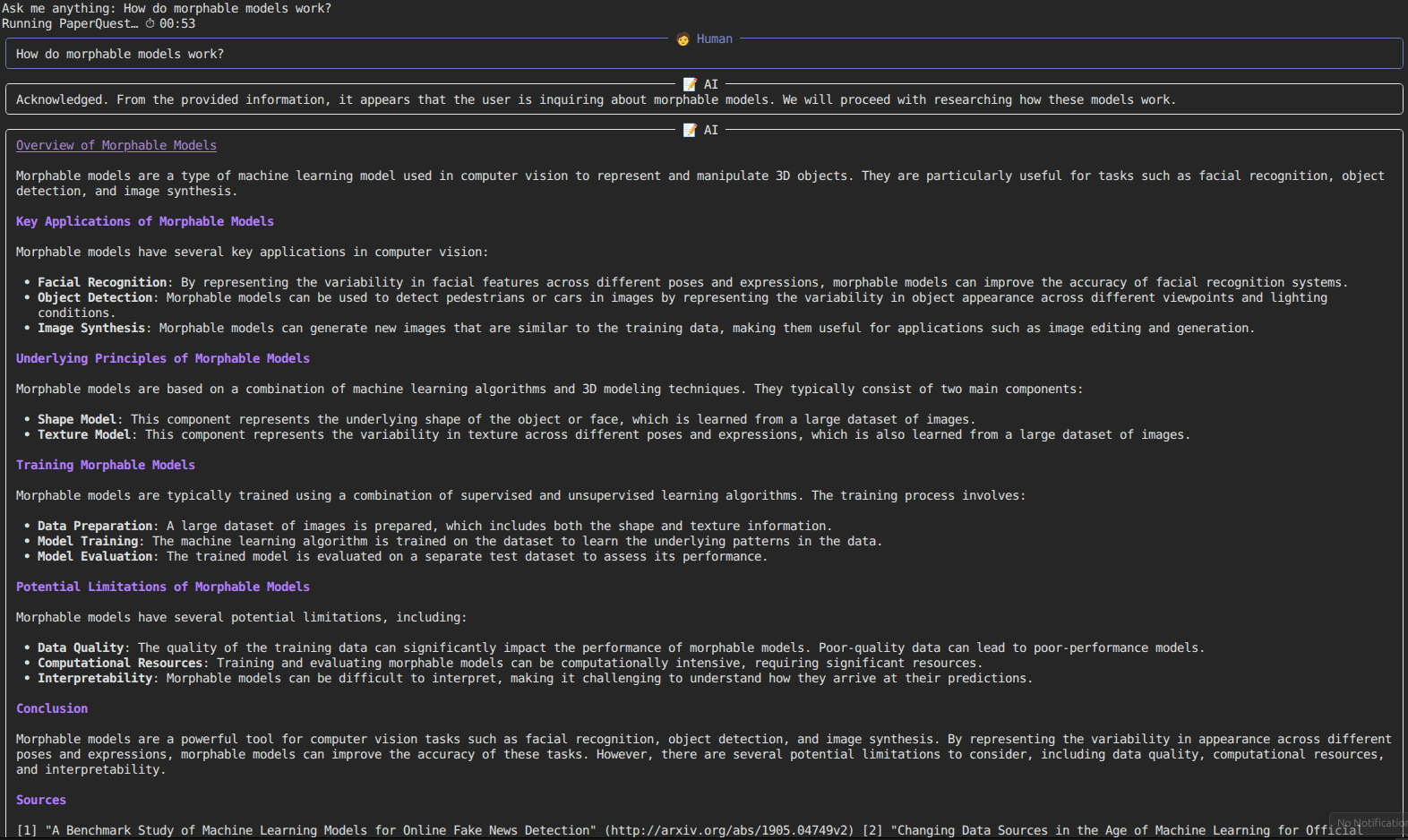Screen dimensions: 1408x840
Task: Click the Running PaperQuest status text
Action: pyautogui.click(x=70, y=24)
